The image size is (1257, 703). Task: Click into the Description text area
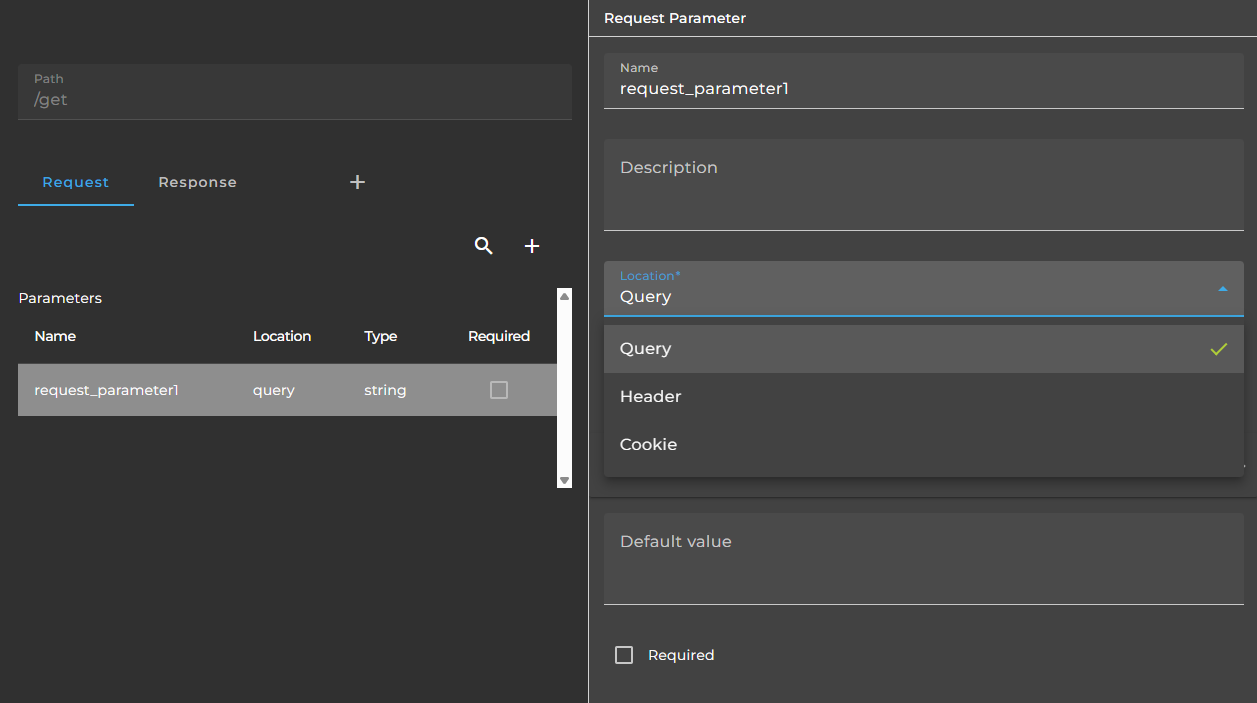point(924,185)
